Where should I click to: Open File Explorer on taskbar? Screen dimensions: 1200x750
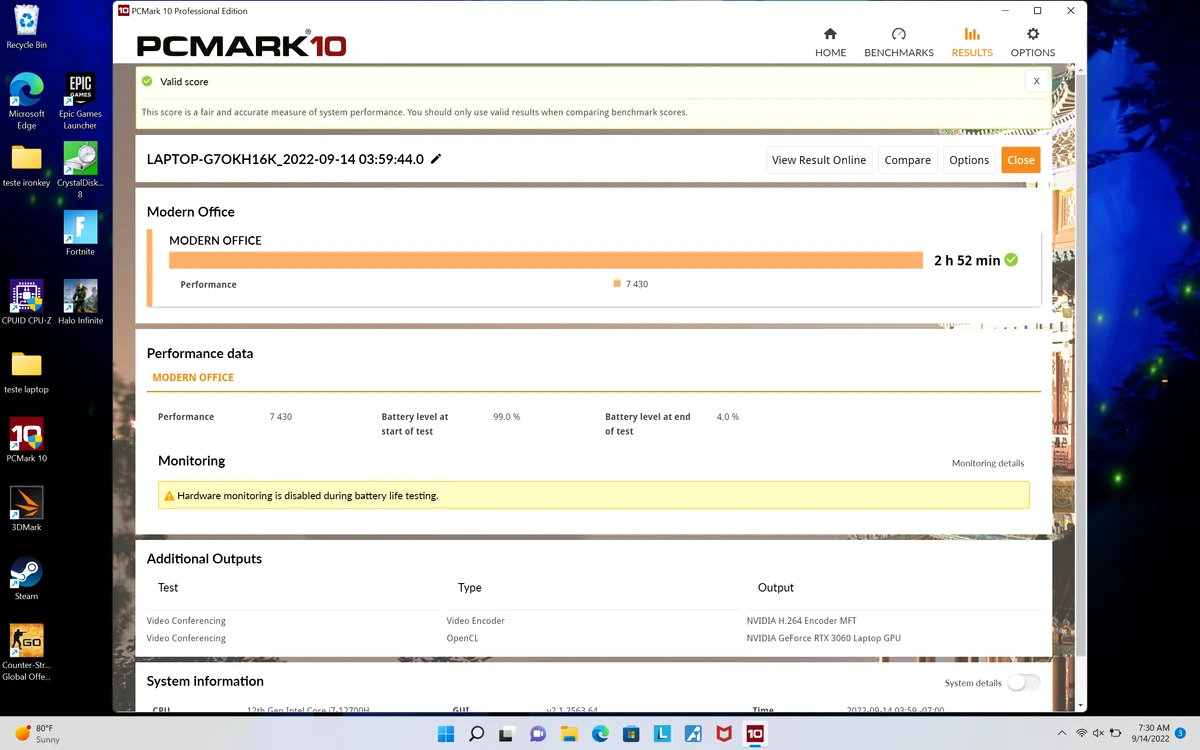coord(569,733)
